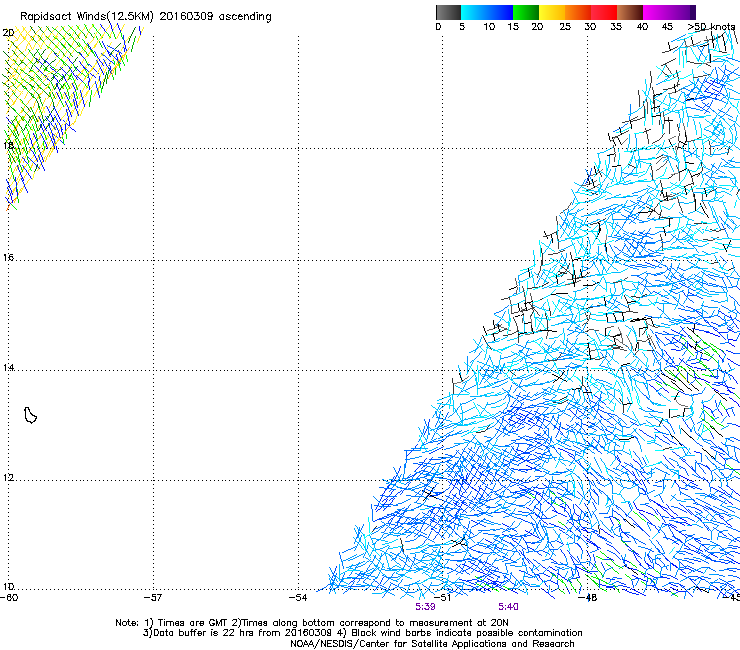Click the longitude label '-57' on bottom axis
This screenshot has width=740, height=650.
[x=153, y=598]
